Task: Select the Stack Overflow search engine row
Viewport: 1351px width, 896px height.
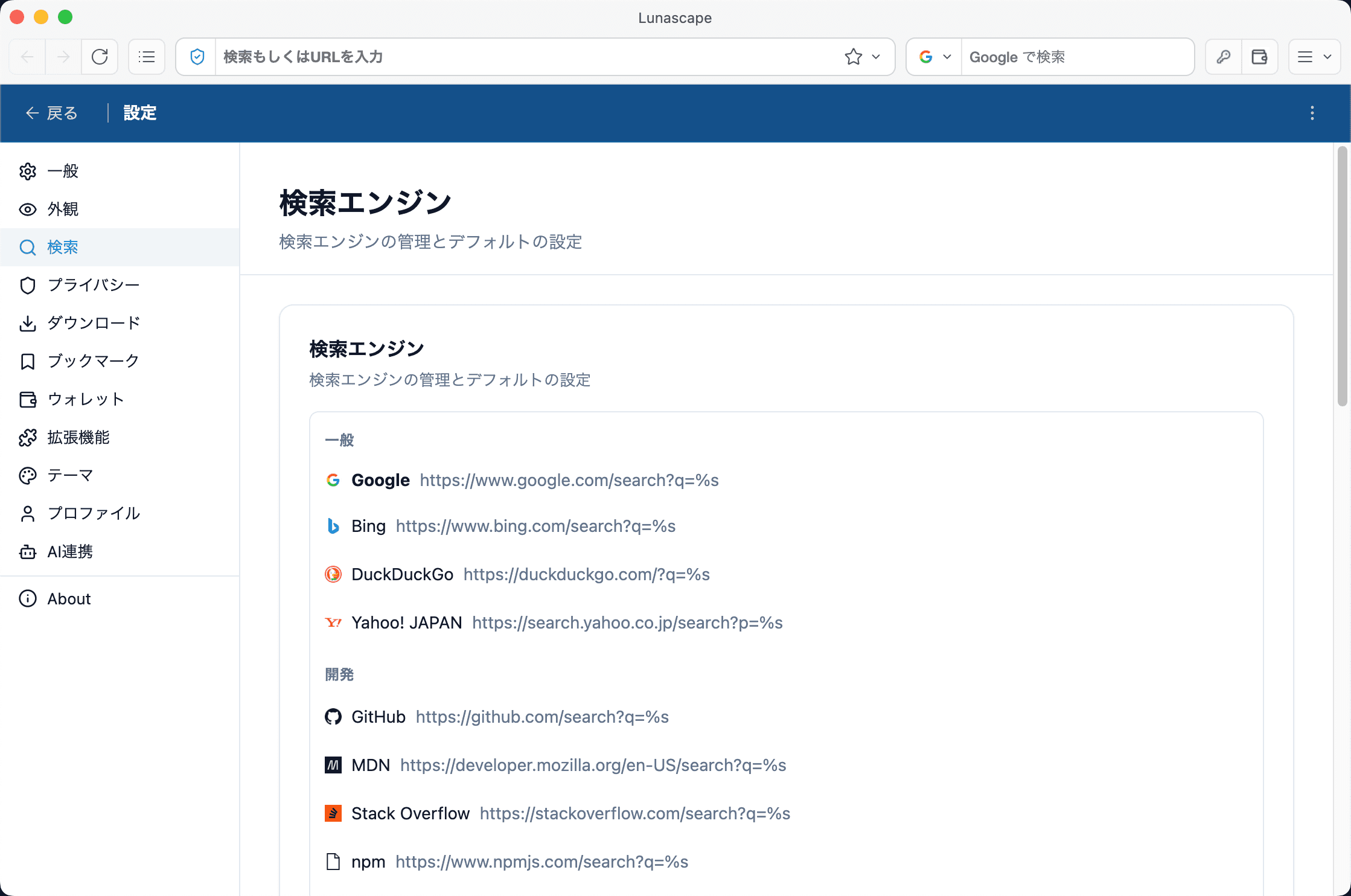Action: [786, 813]
